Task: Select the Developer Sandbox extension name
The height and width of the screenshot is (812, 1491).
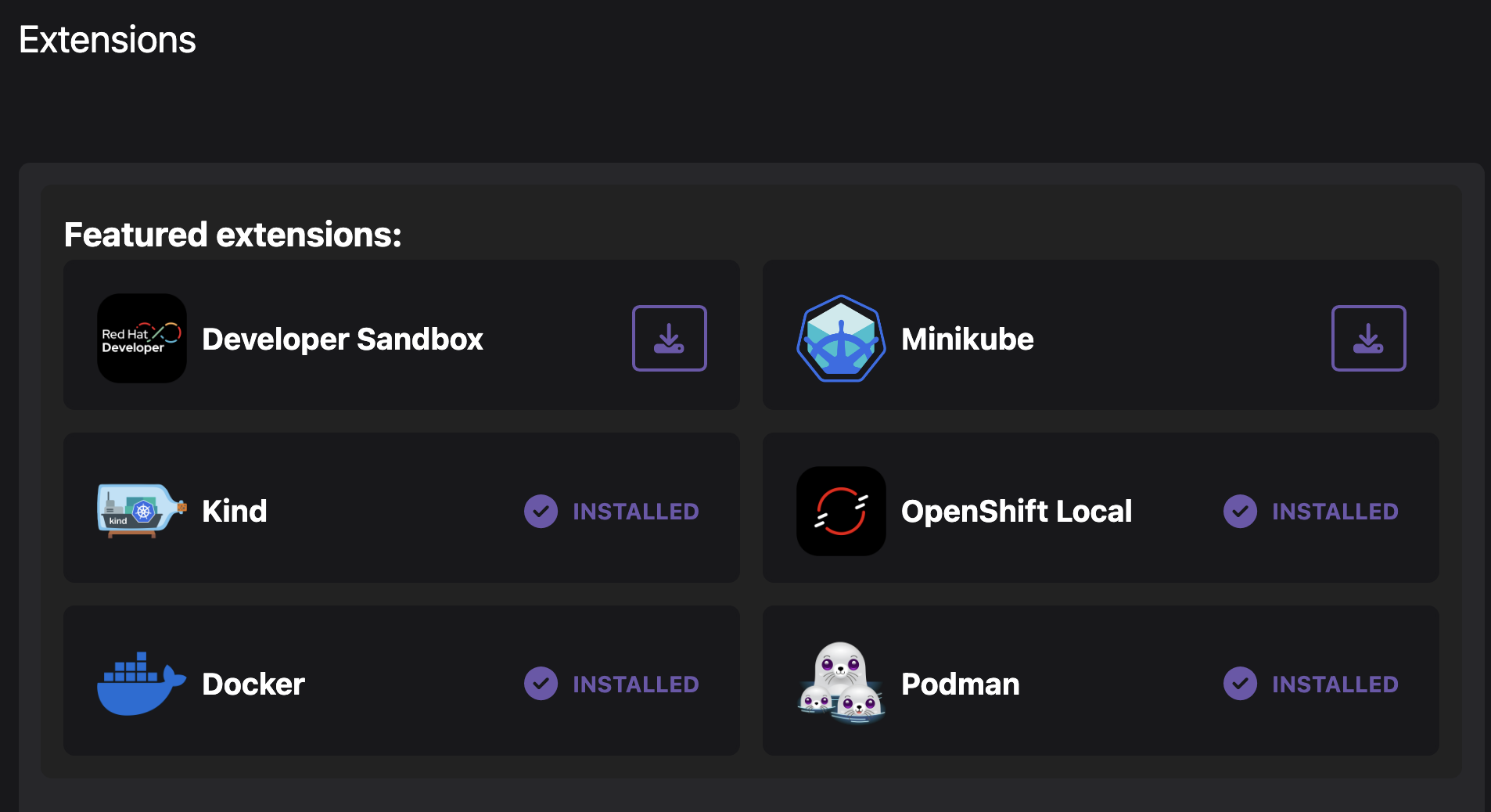Action: pos(342,339)
